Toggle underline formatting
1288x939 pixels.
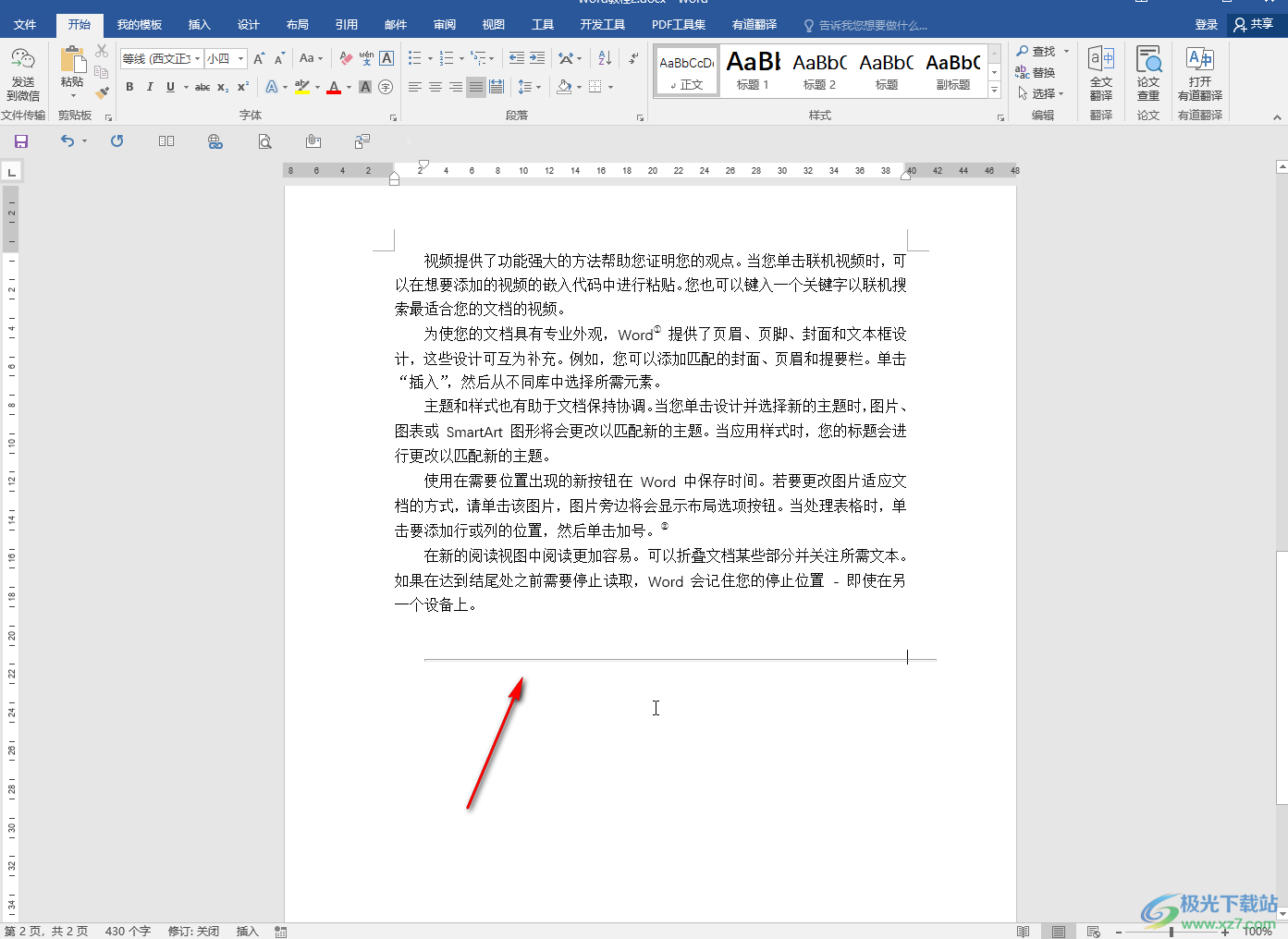tap(170, 87)
